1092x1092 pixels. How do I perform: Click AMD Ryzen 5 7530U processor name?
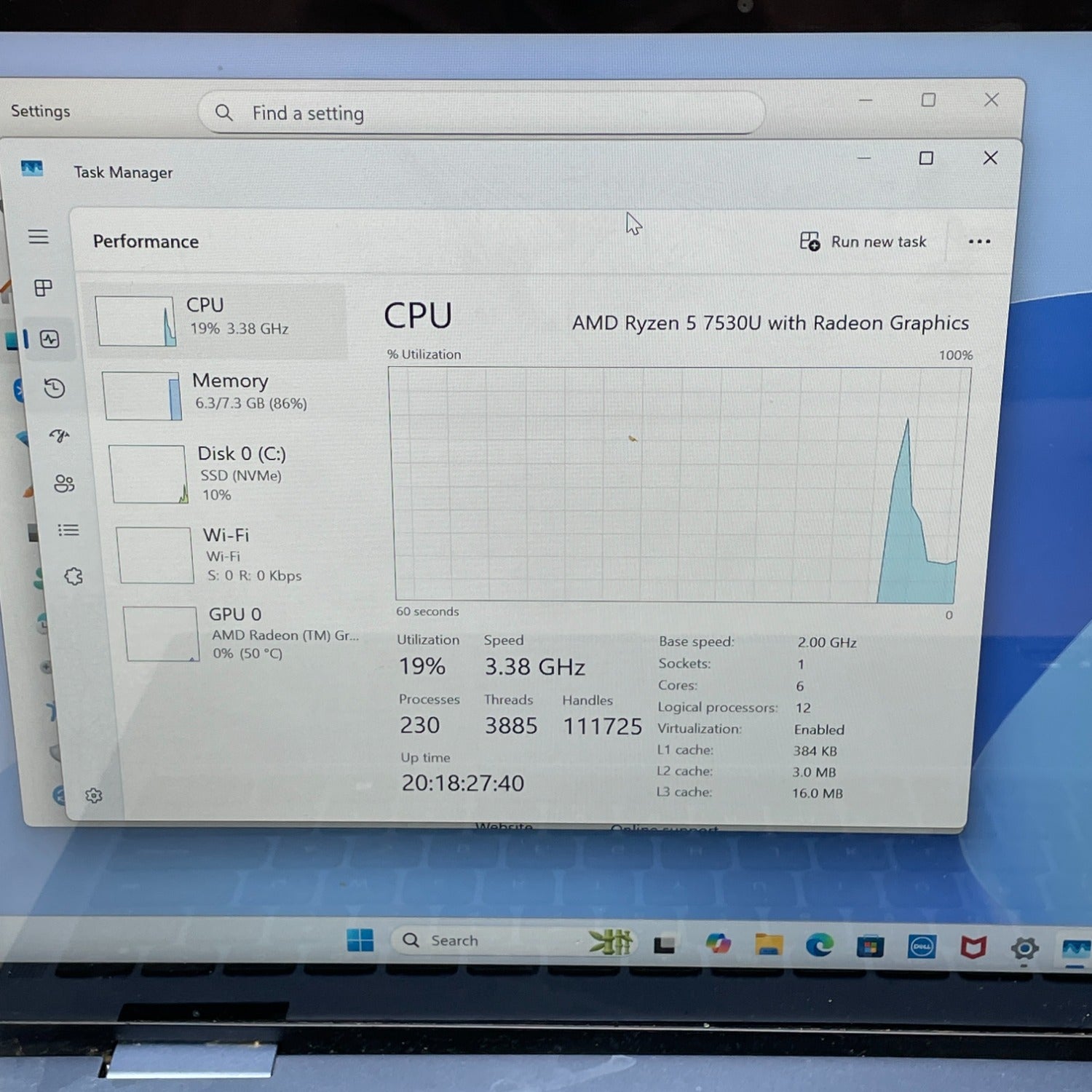pyautogui.click(x=770, y=323)
